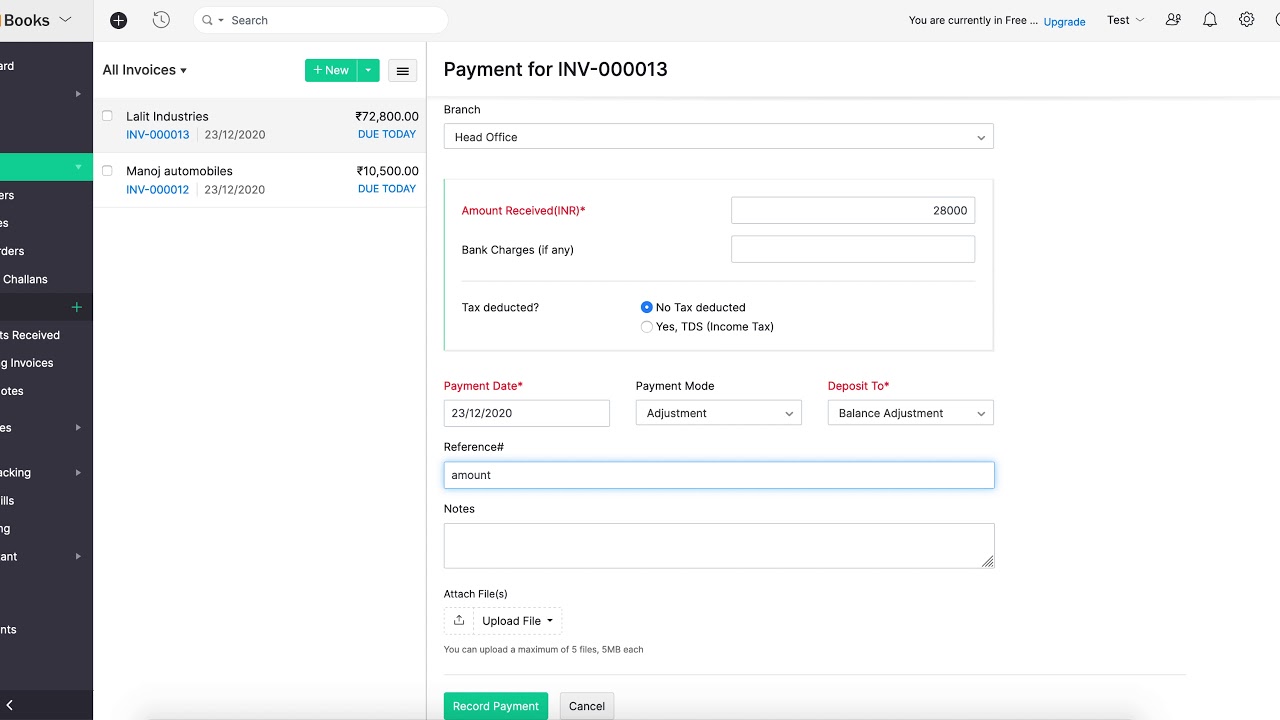The width and height of the screenshot is (1280, 720).
Task: Open the Test organization dropdown
Action: (x=1125, y=20)
